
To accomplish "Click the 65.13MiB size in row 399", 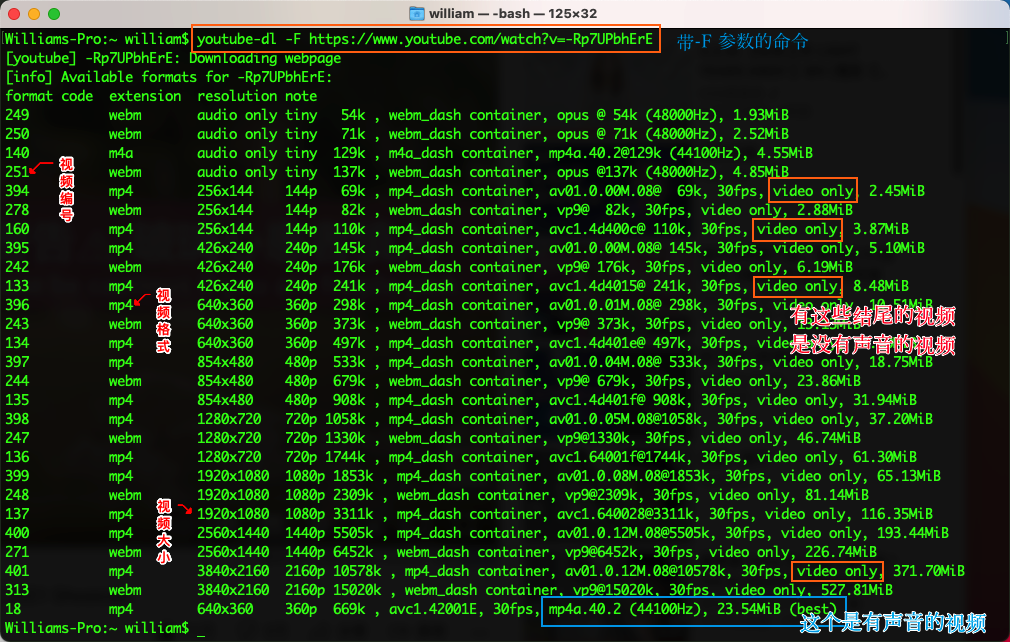I will (x=909, y=477).
